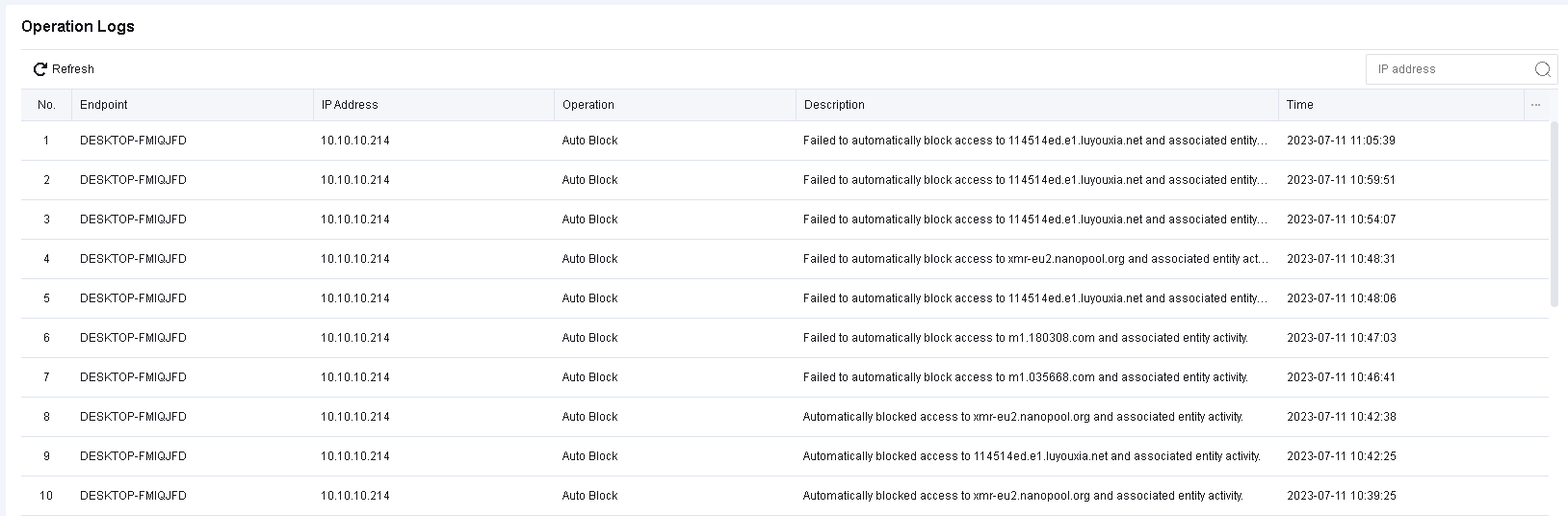Select the description in log row 1
The image size is (1568, 516).
(1034, 141)
